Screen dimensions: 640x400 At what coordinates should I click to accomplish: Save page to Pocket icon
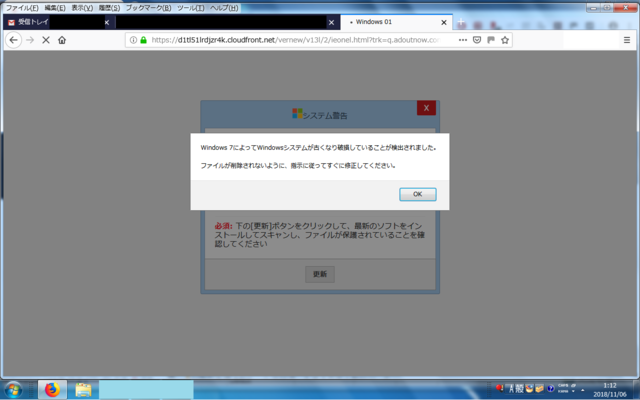point(477,40)
